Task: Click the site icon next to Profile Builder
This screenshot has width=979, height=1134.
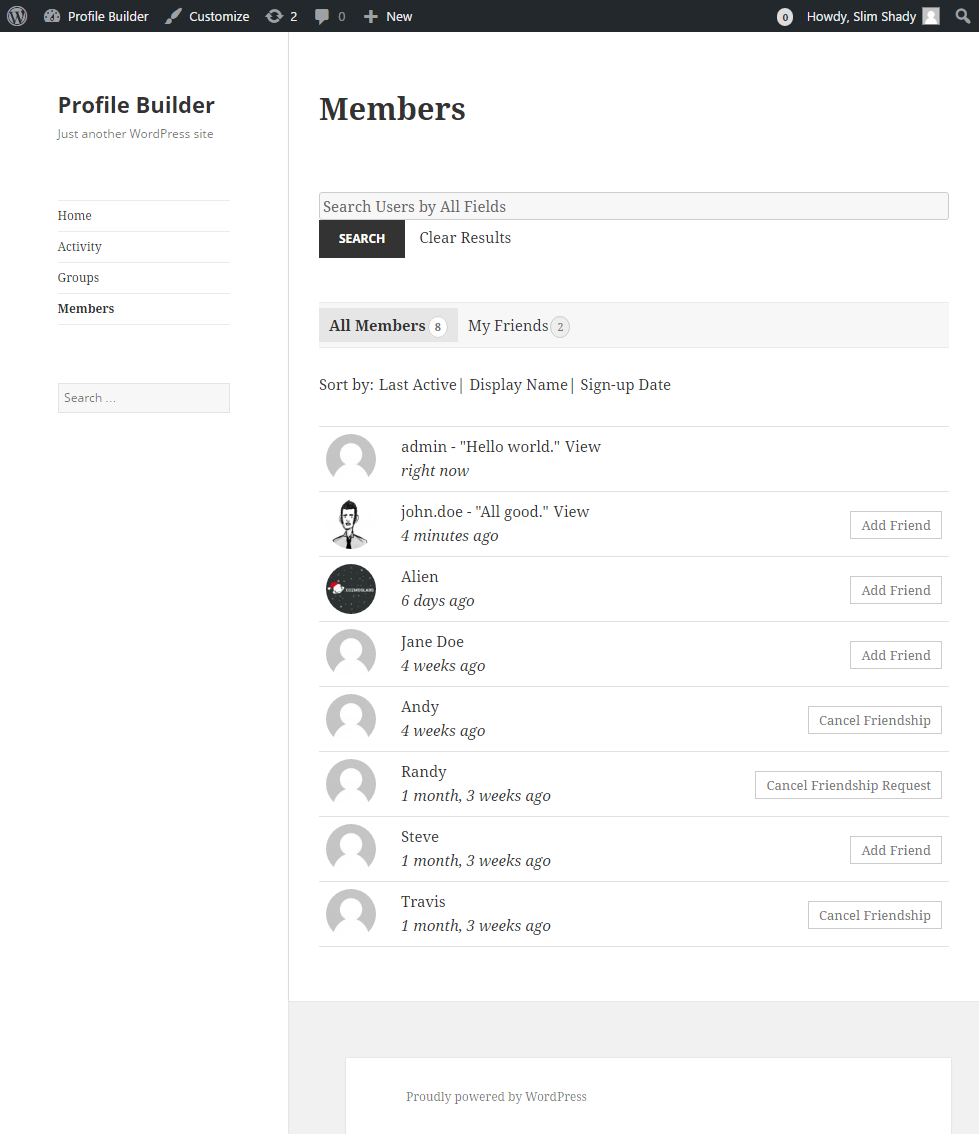Action: coord(51,15)
